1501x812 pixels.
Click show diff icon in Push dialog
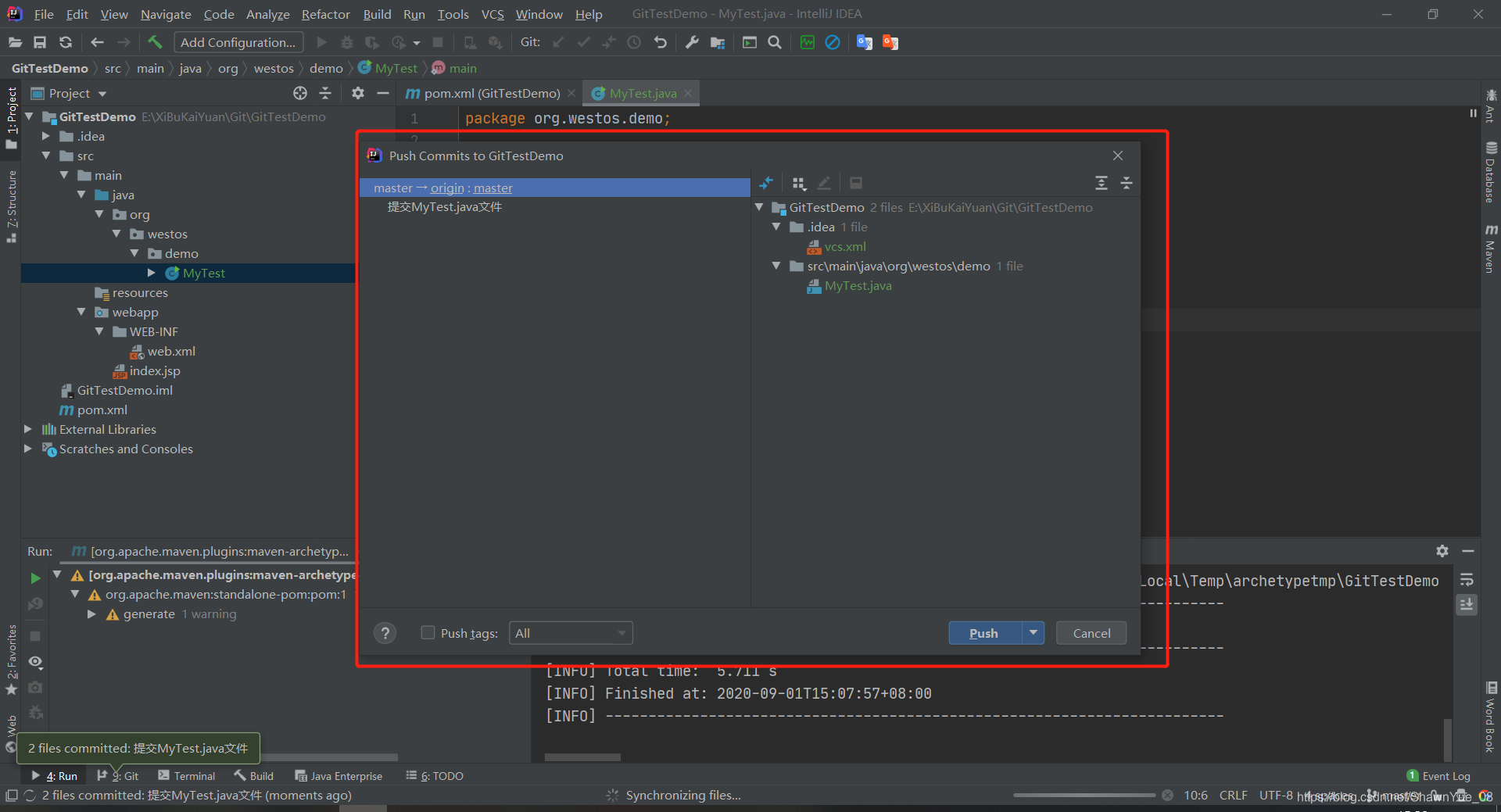[x=766, y=183]
